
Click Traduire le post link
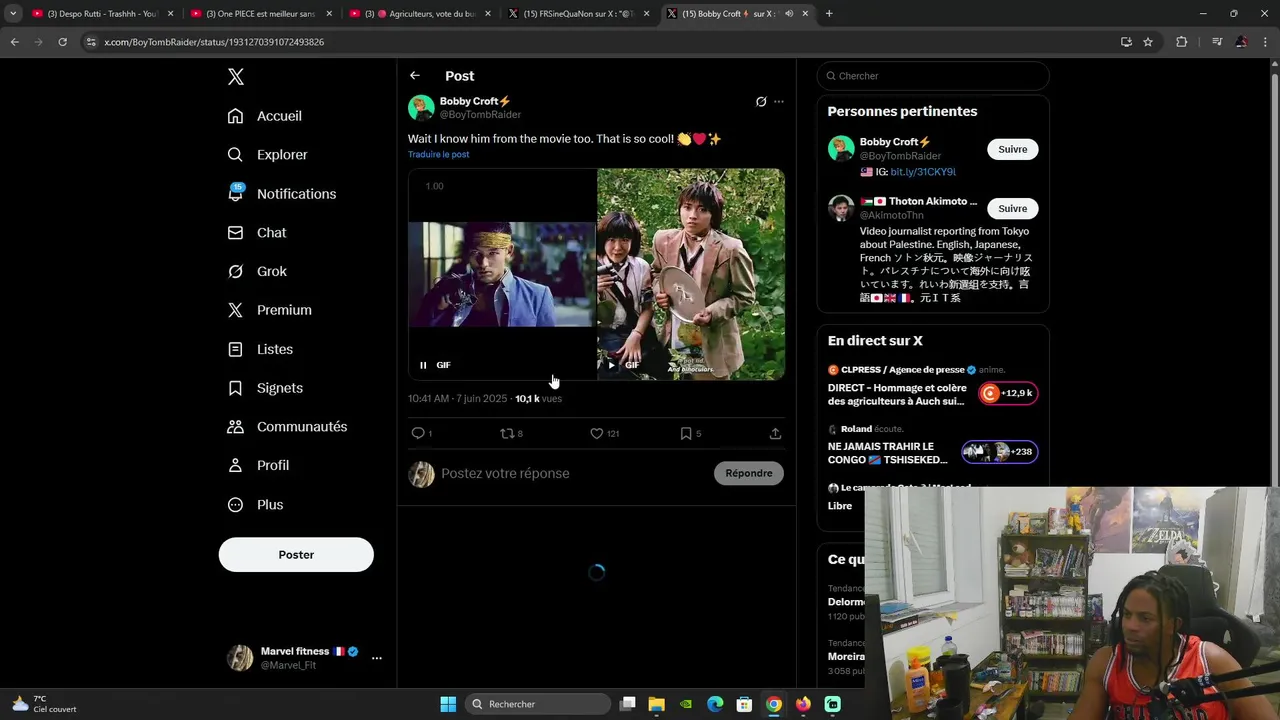[x=438, y=154]
